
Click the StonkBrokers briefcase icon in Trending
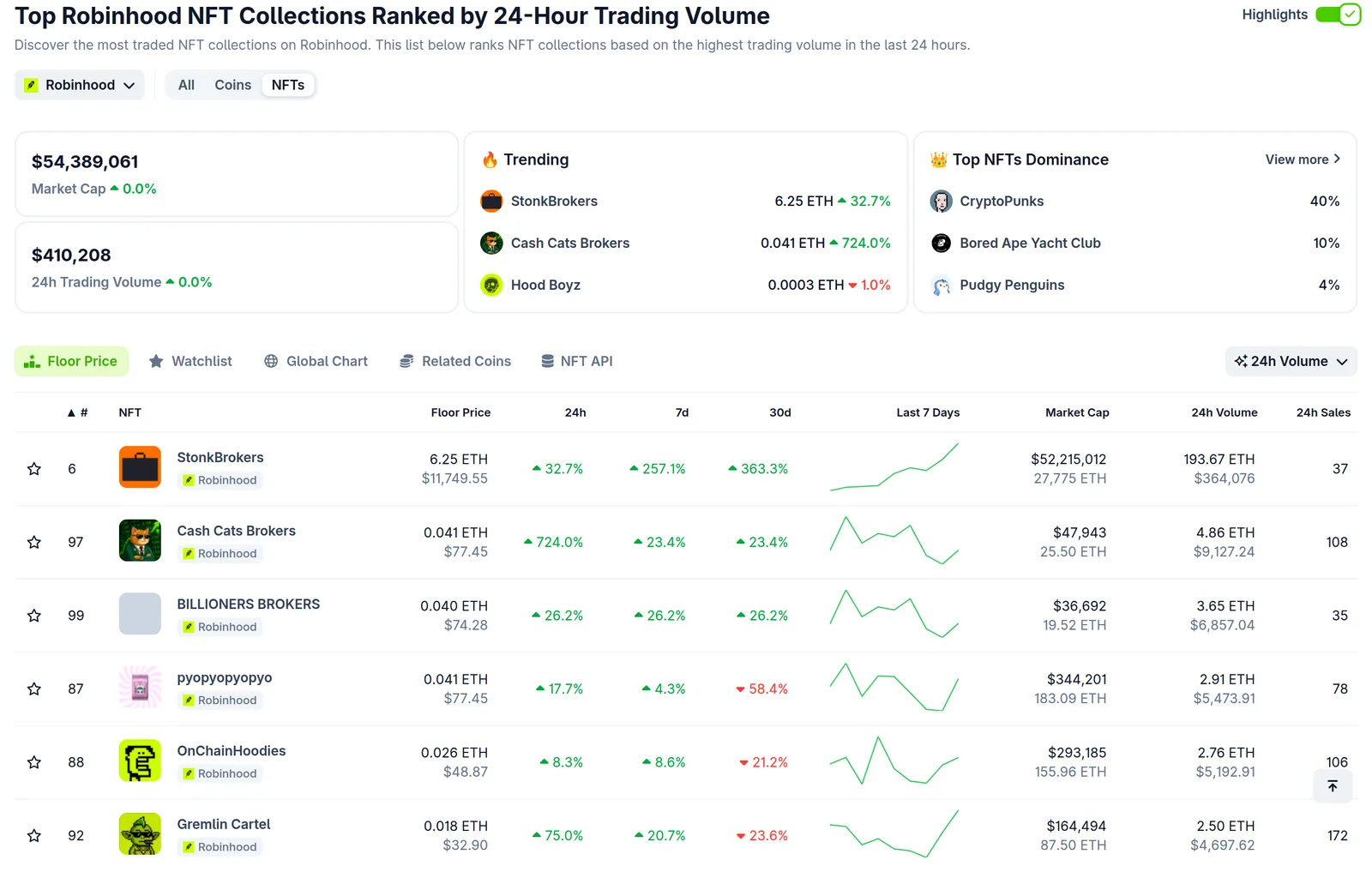491,201
